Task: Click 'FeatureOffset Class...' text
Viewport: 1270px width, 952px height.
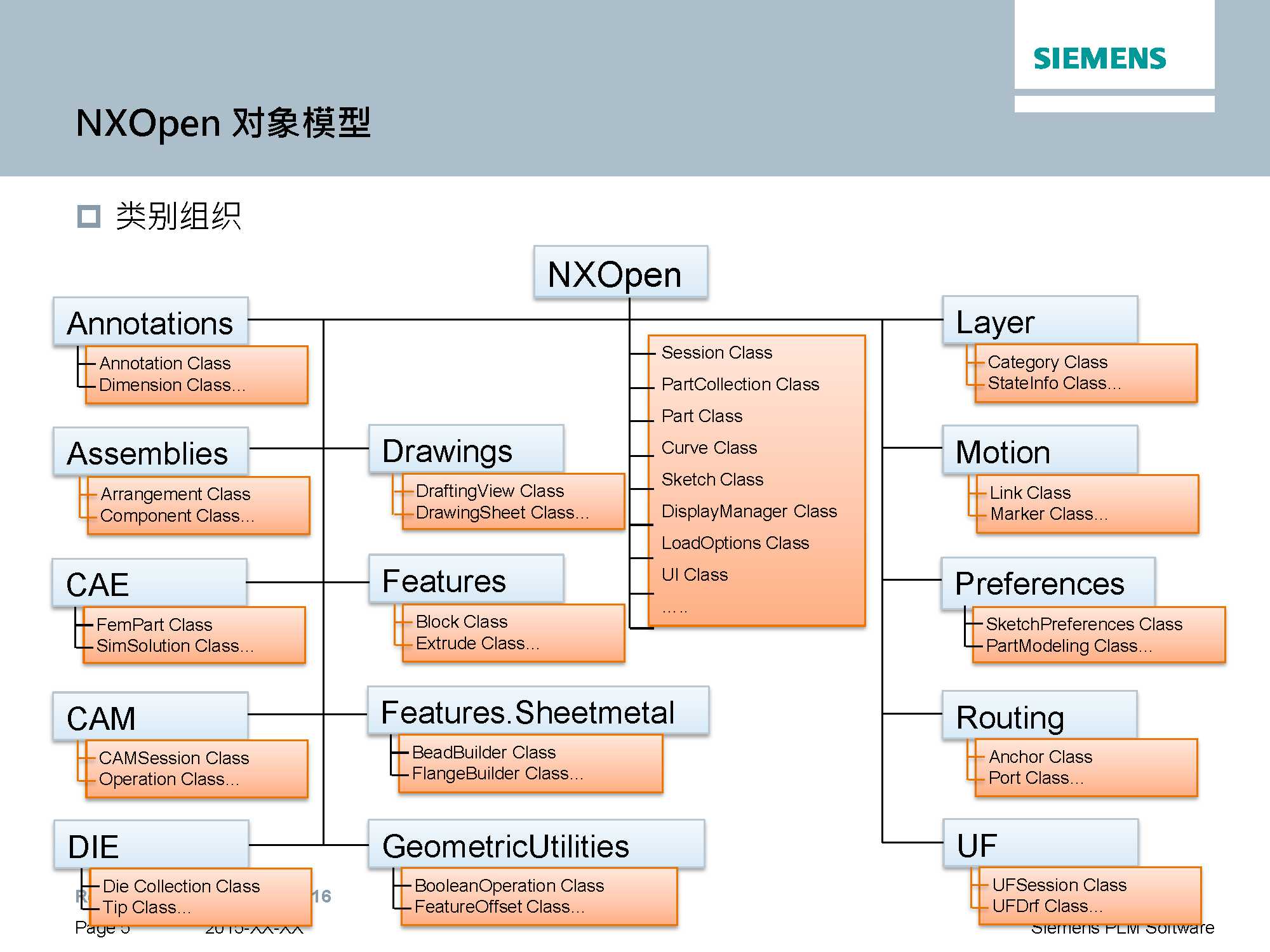Action: coord(500,906)
